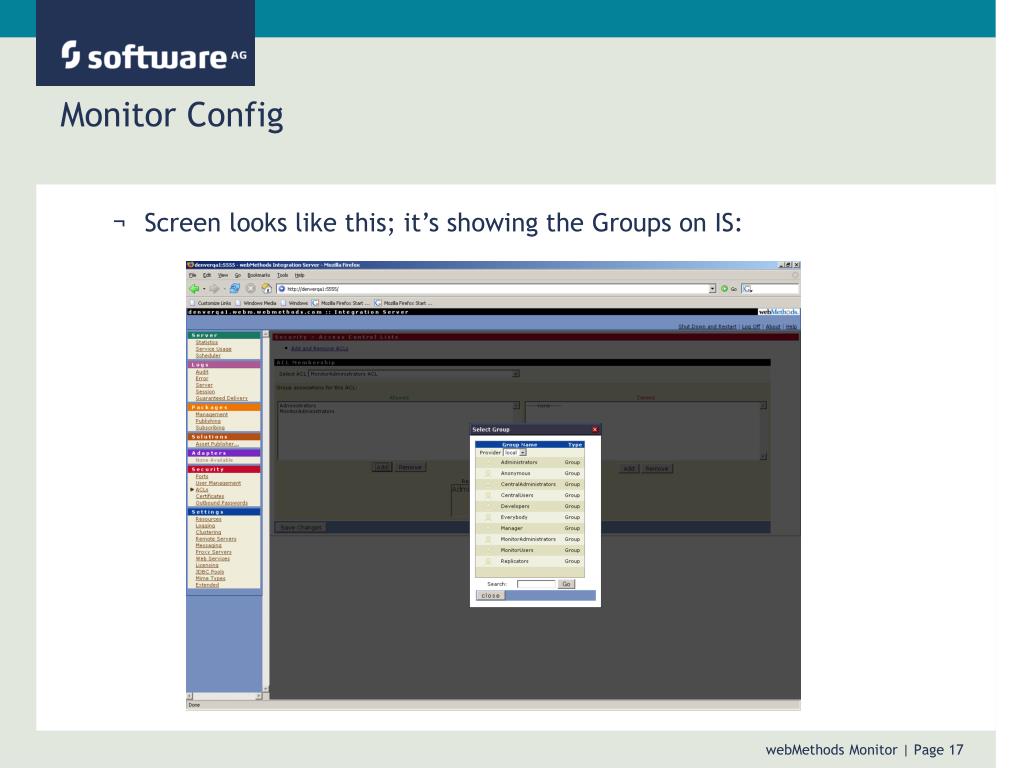Click the close button in Select Group
The image size is (1024, 768).
click(490, 596)
